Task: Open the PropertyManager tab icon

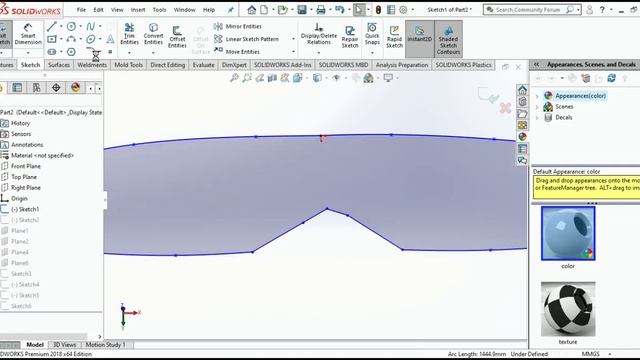Action: (17, 88)
